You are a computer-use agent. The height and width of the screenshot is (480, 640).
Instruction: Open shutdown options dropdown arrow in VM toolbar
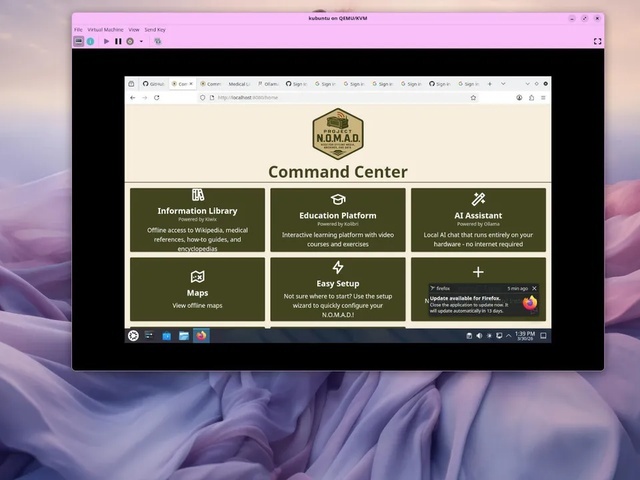point(141,41)
